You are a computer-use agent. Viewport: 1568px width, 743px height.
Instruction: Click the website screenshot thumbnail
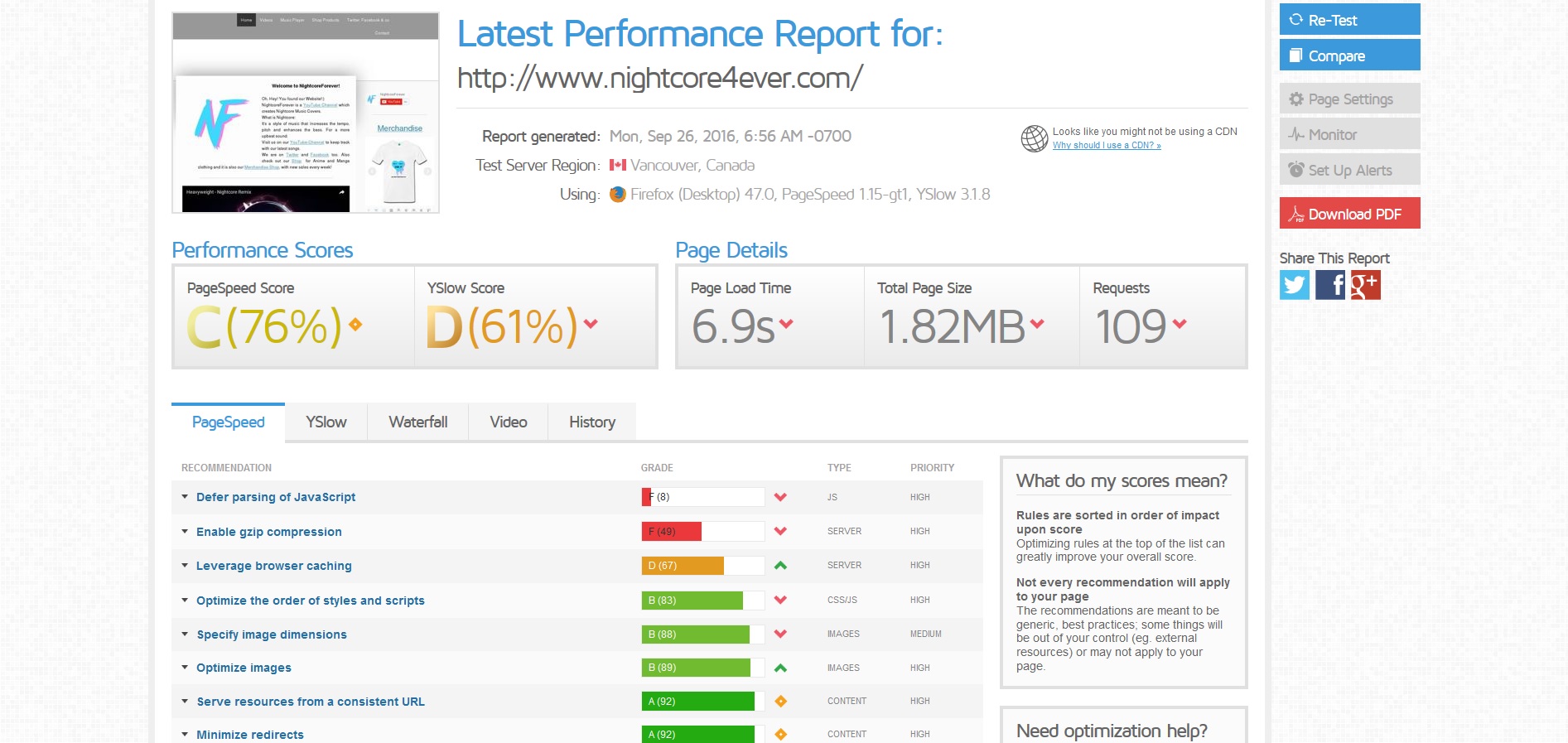pyautogui.click(x=305, y=113)
